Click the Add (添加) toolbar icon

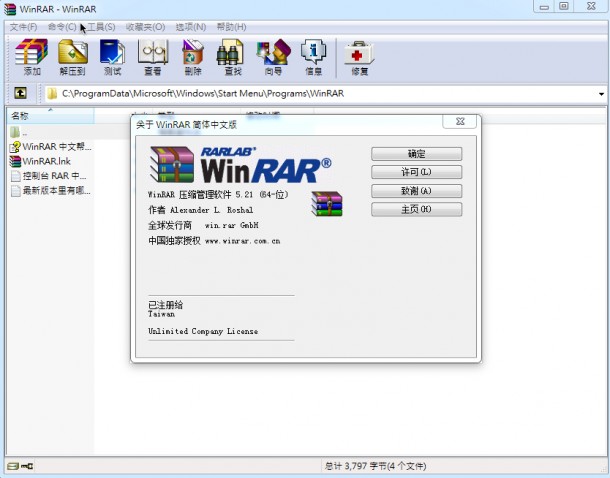[32, 57]
